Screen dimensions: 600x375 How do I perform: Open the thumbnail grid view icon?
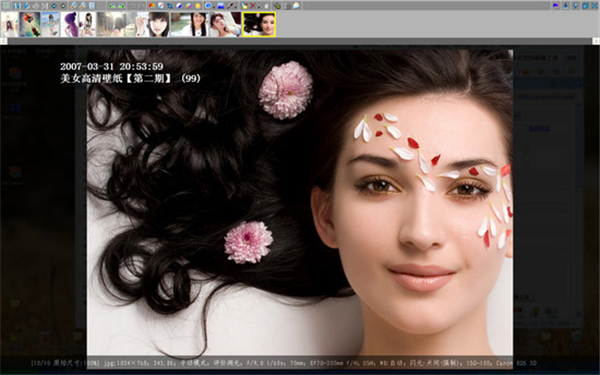point(6,6)
